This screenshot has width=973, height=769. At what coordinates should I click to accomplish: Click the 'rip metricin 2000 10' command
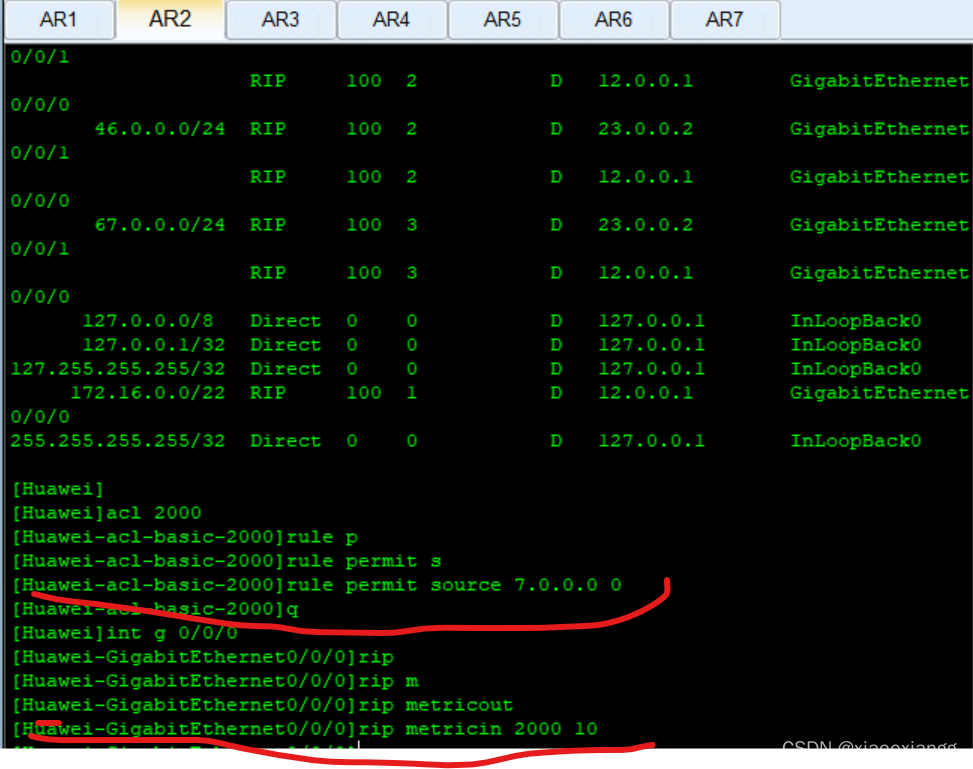tap(305, 729)
